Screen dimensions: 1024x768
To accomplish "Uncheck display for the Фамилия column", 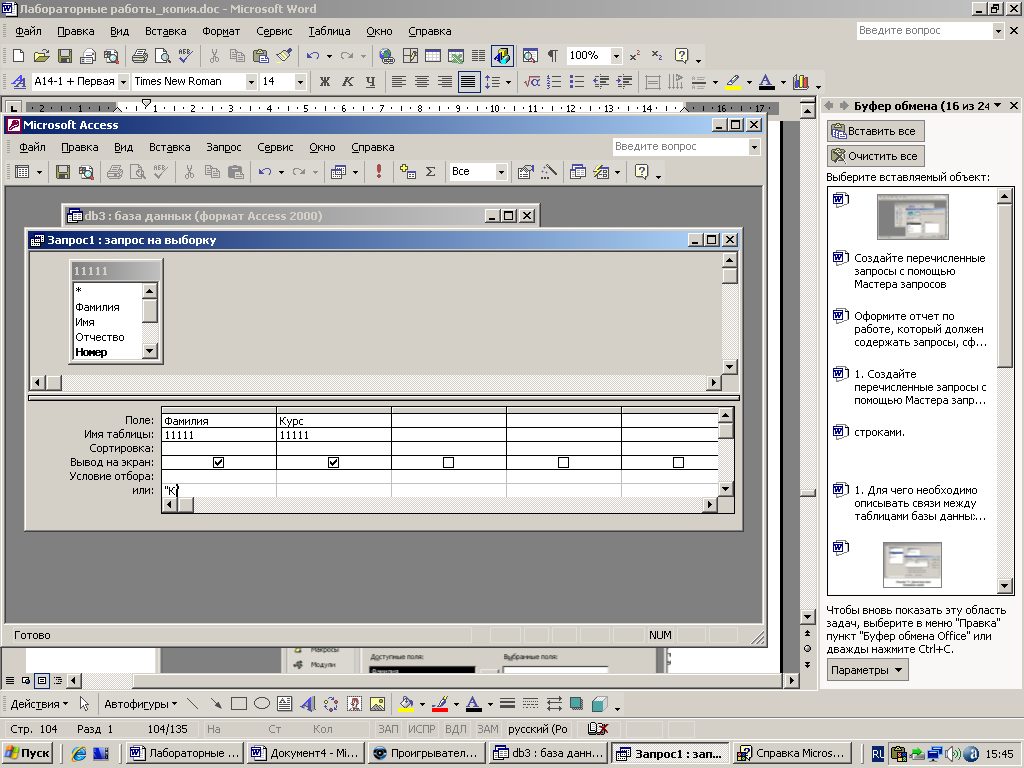I will [x=219, y=462].
